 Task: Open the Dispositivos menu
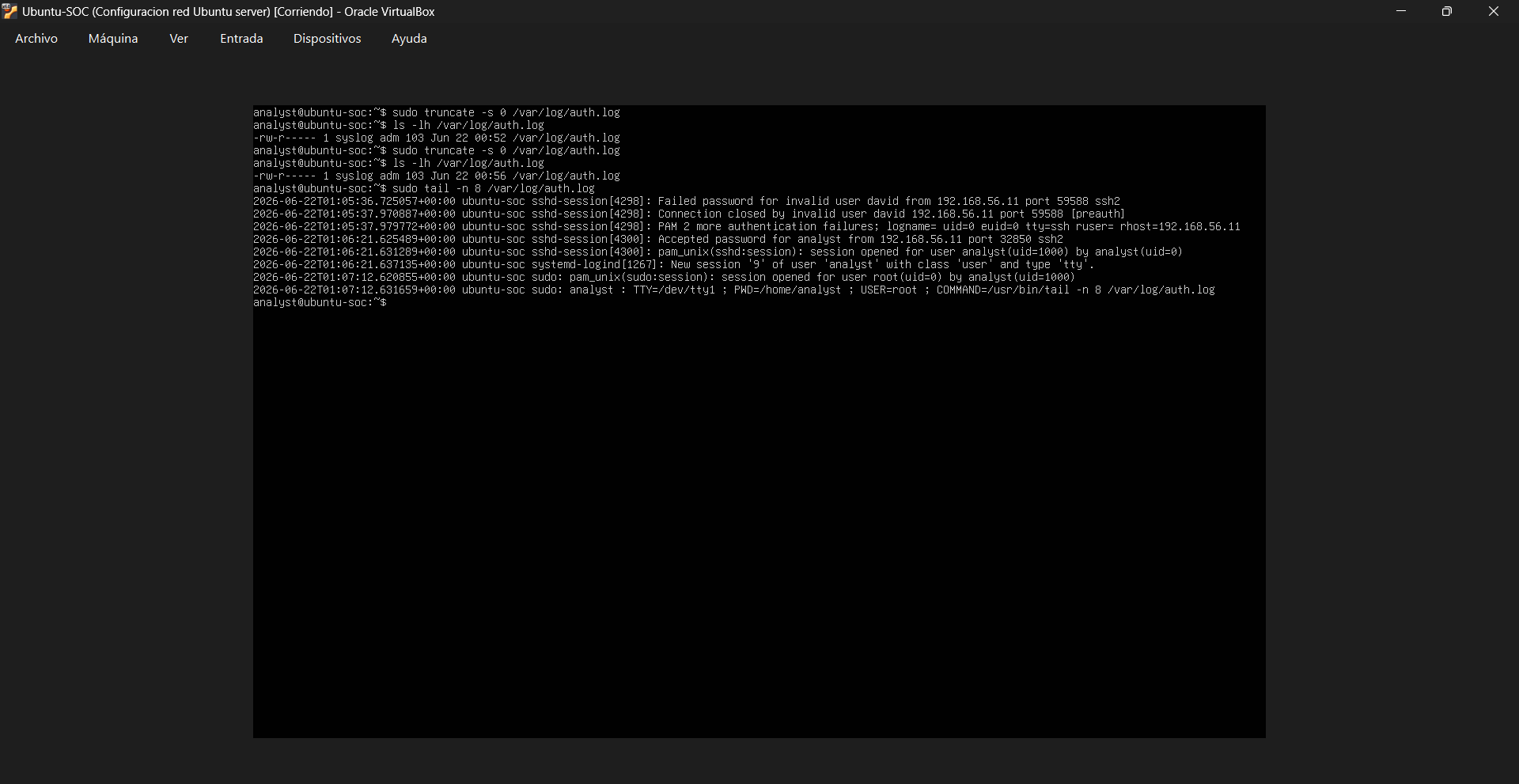[327, 38]
